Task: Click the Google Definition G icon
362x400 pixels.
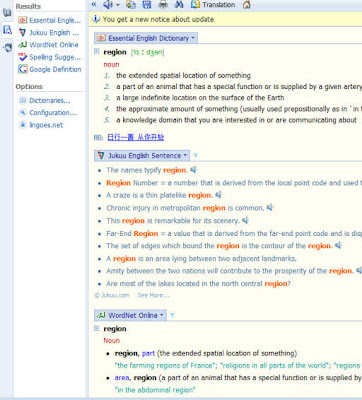Action: click(x=23, y=69)
